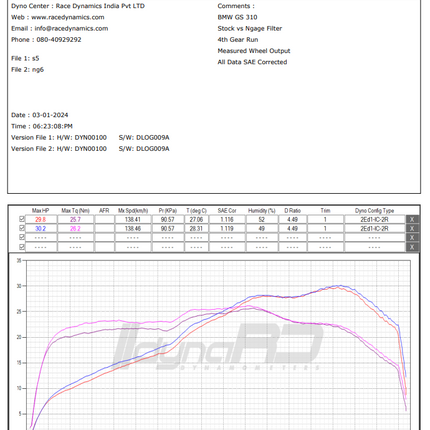Toggle checkbox for the 29.8 HP run

click(x=22, y=219)
